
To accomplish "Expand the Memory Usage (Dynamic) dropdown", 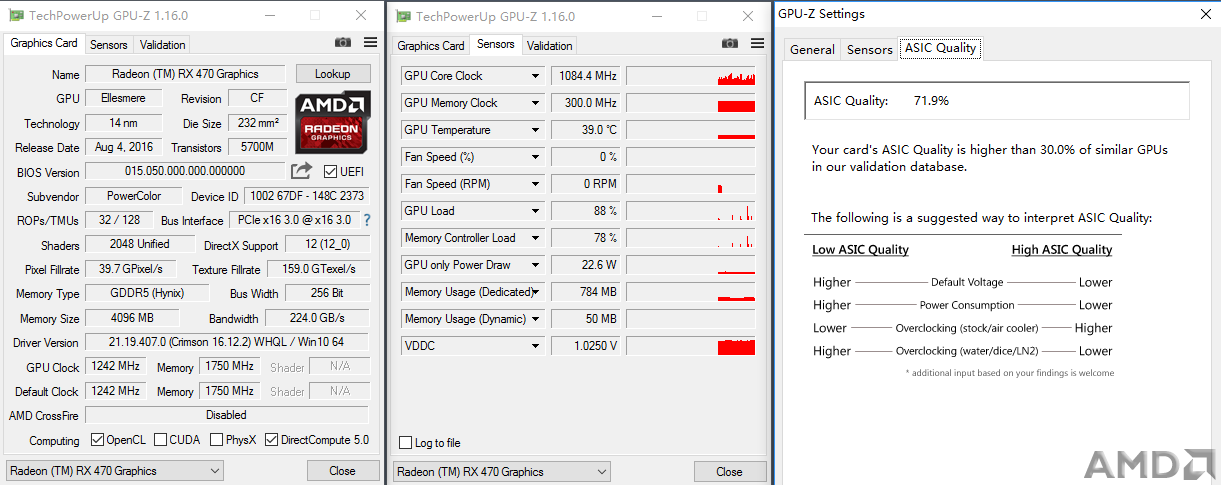I will (x=535, y=319).
